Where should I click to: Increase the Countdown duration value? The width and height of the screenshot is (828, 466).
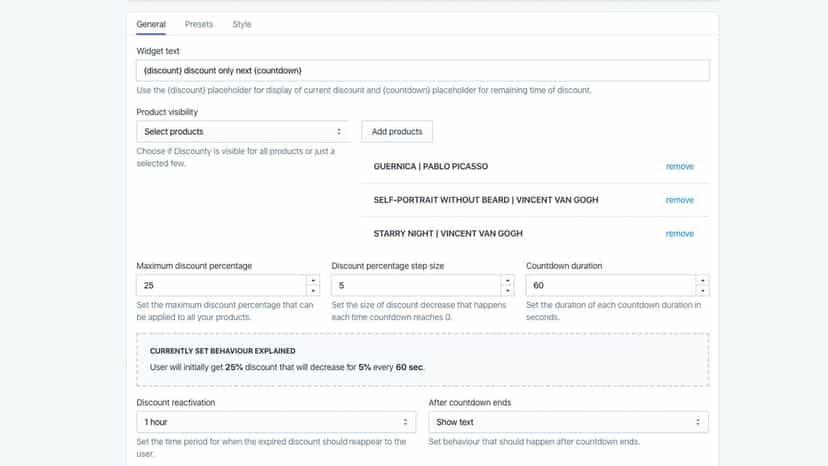click(702, 281)
